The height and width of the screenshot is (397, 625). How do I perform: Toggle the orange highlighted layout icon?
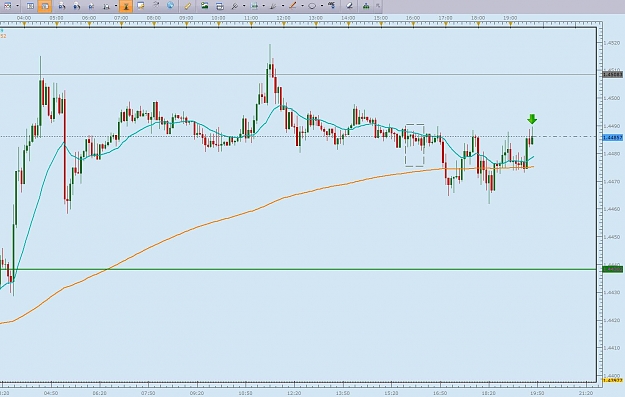click(45, 6)
